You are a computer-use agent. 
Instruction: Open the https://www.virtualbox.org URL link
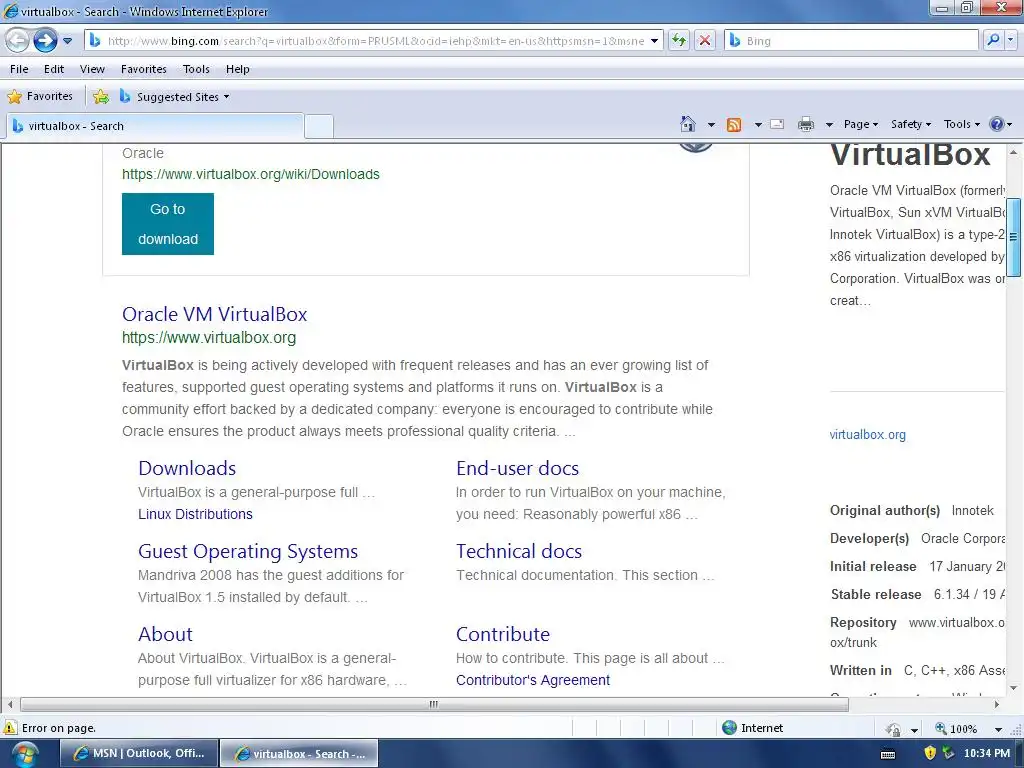click(x=209, y=338)
